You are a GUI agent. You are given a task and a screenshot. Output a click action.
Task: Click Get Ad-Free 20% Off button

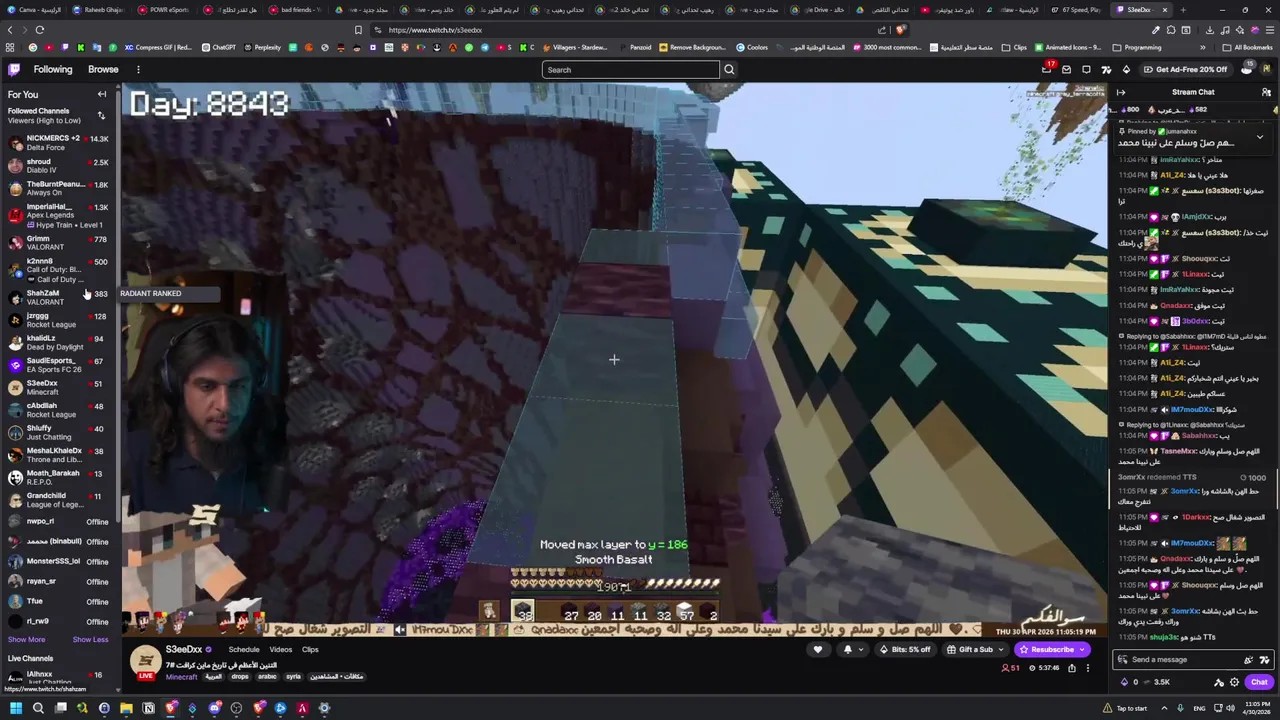1186,69
